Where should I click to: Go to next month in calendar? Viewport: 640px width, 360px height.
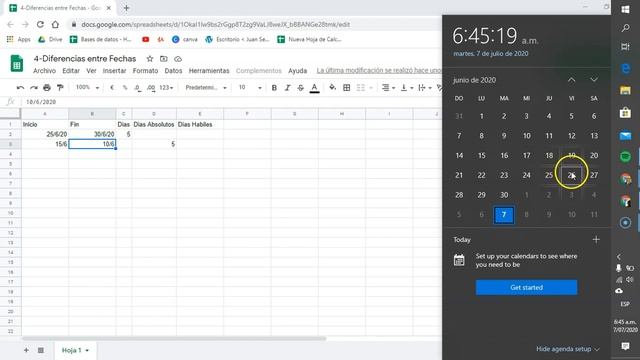tap(594, 80)
